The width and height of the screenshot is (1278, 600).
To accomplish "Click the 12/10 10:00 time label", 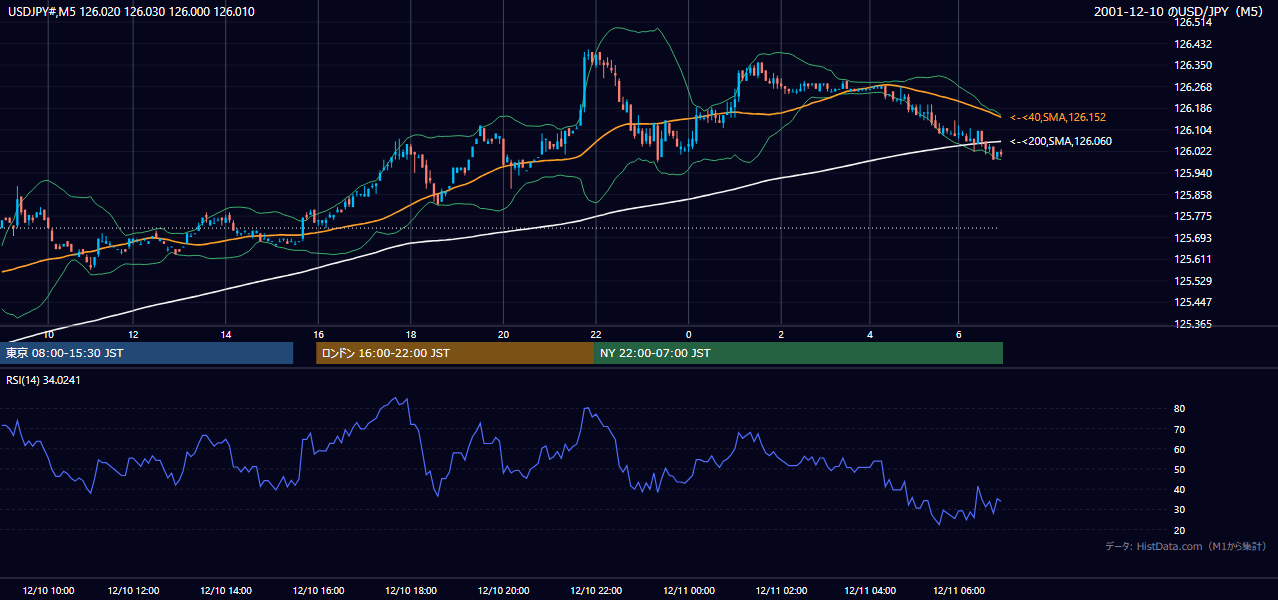I will point(48,591).
